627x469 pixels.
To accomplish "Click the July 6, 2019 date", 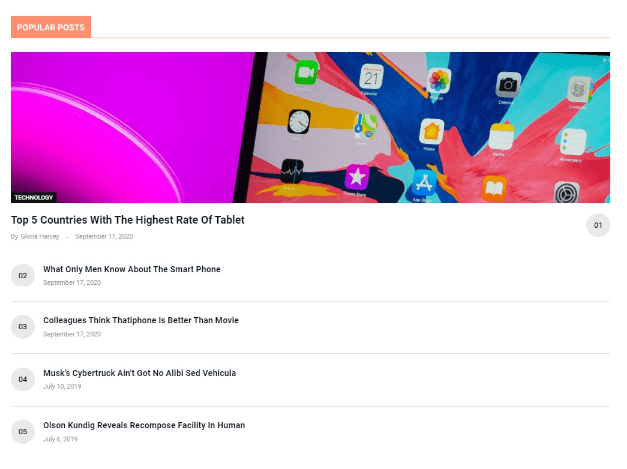I will (x=59, y=438).
